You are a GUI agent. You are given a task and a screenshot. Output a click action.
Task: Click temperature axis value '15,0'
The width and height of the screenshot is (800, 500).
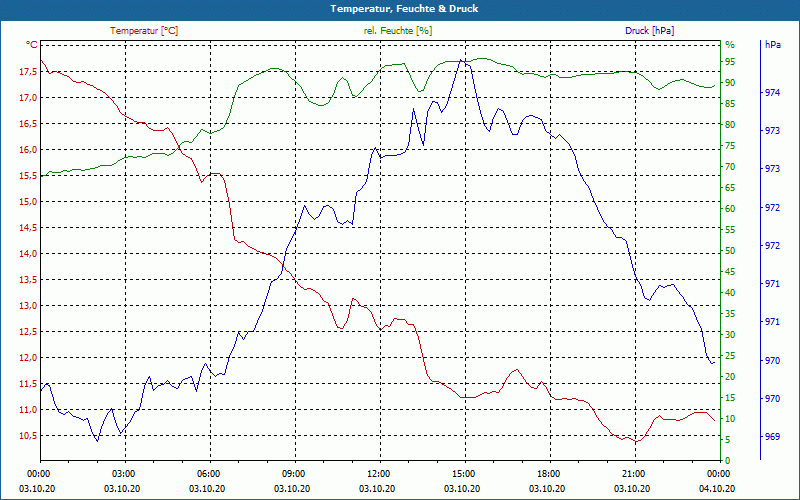click(x=28, y=202)
